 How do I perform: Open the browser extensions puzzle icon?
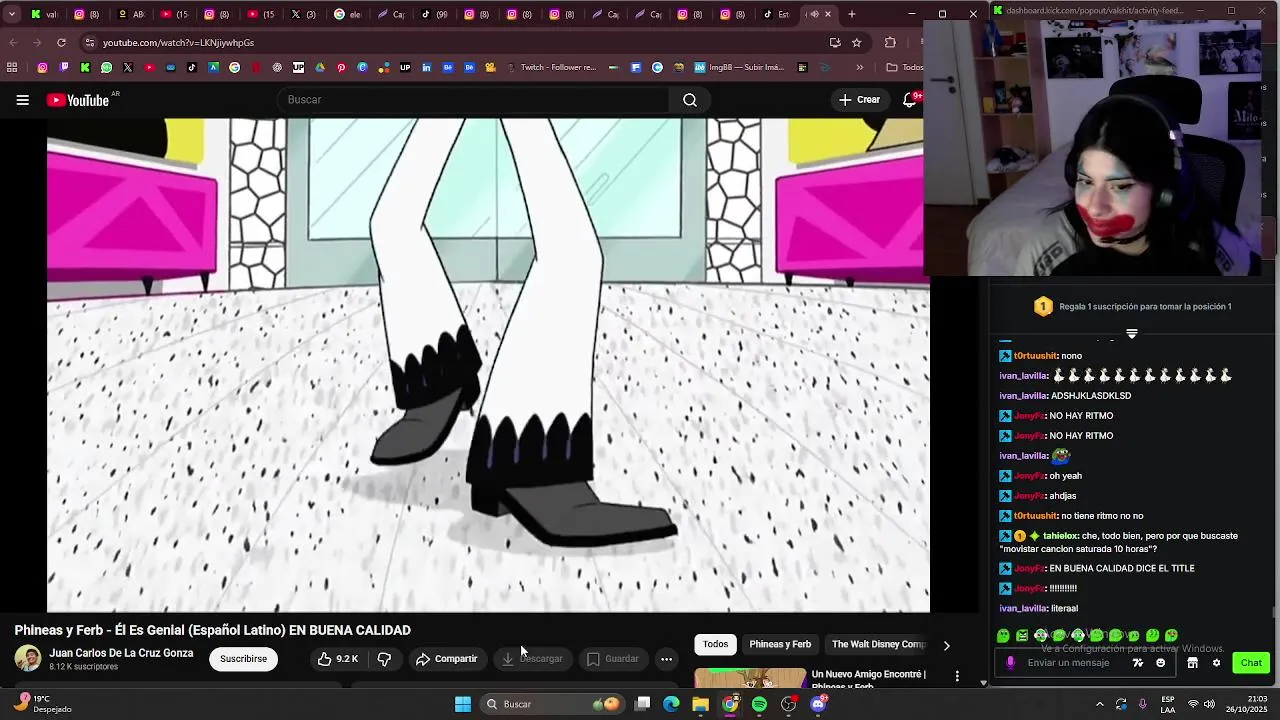click(x=890, y=43)
